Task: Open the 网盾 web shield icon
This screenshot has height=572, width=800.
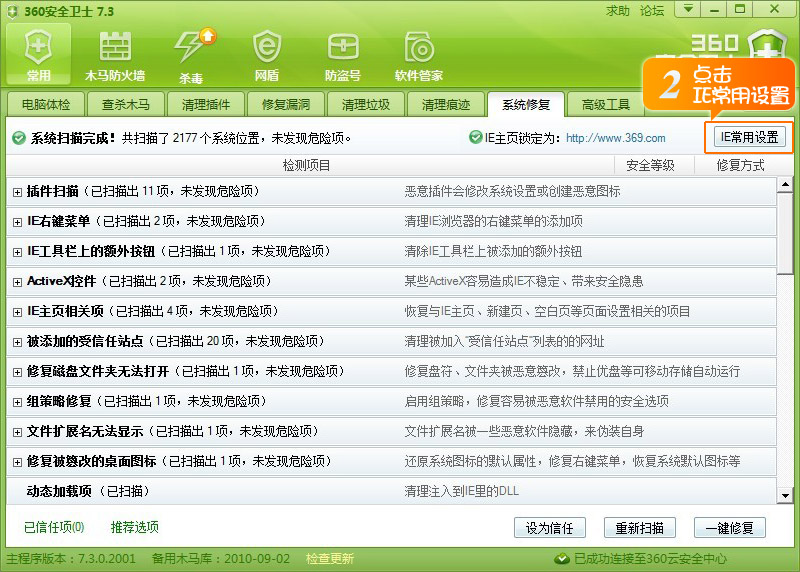Action: coord(266,54)
